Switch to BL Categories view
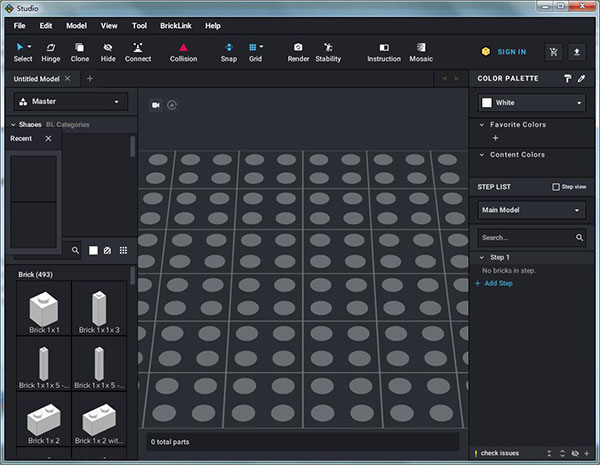 tap(68, 125)
